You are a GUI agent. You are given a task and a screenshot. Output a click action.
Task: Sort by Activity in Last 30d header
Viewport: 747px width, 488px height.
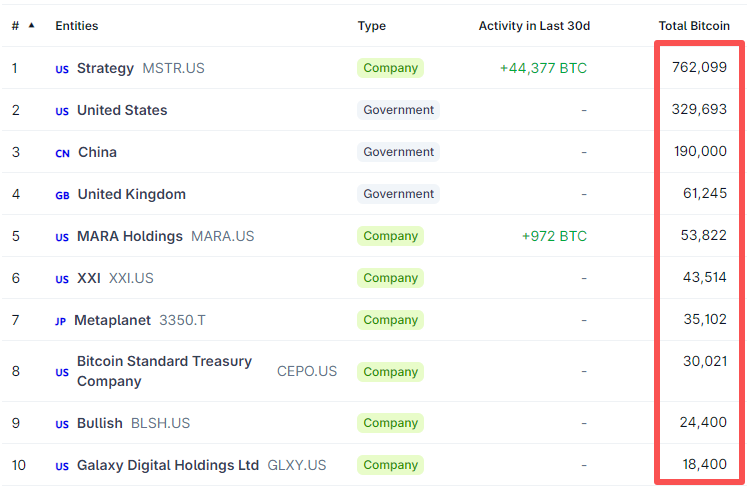click(533, 26)
